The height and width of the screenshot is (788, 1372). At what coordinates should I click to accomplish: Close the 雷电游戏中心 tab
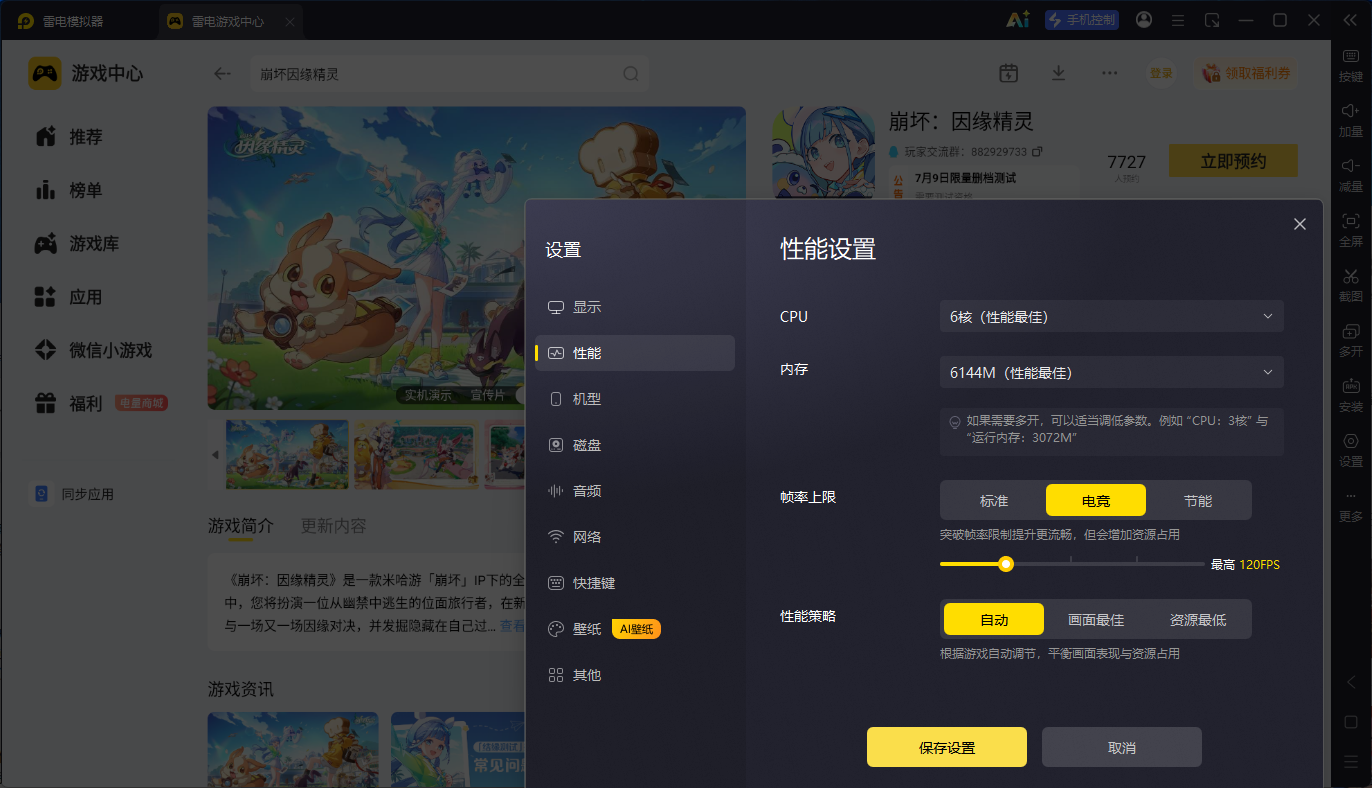tap(290, 21)
